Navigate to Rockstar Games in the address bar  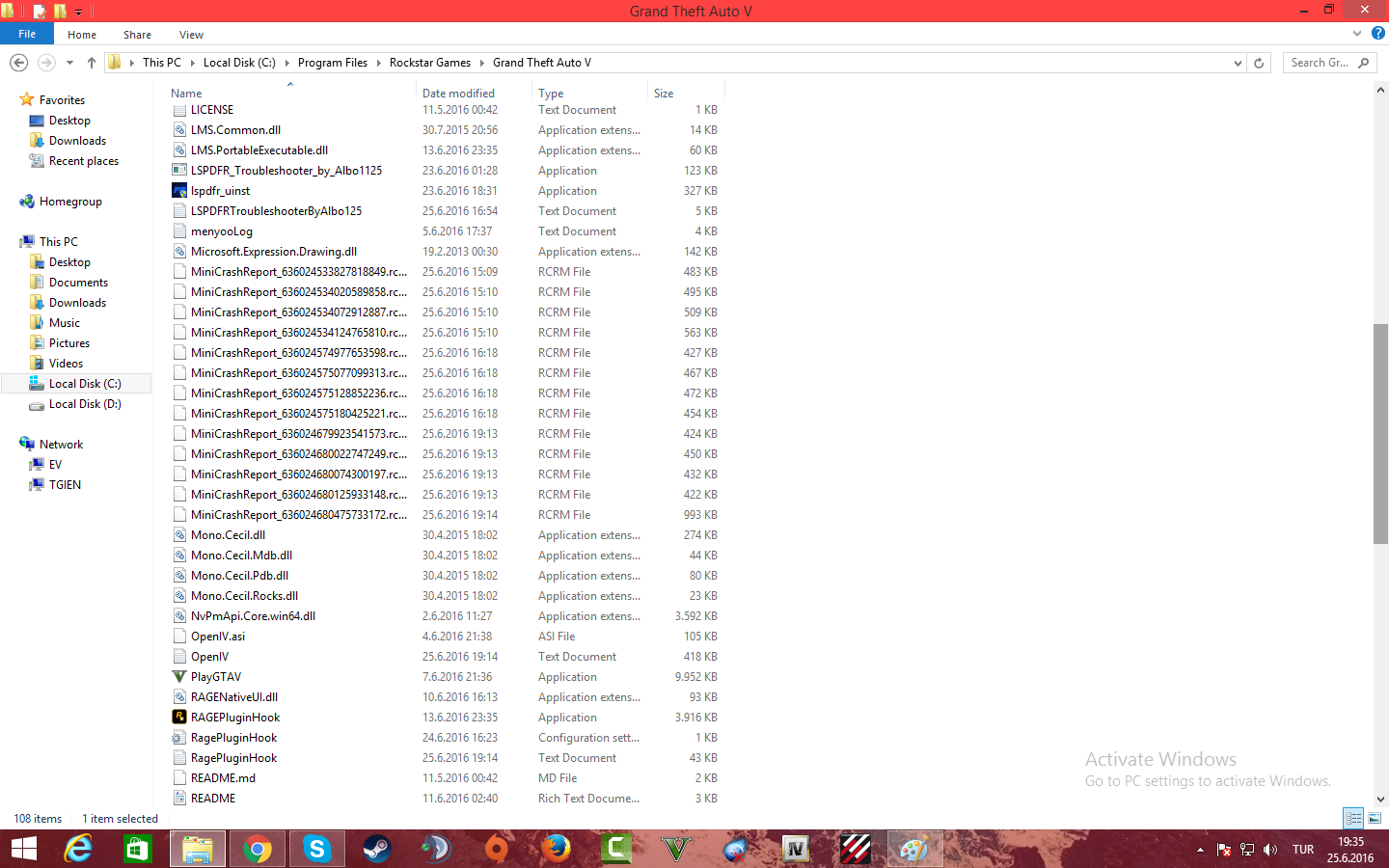tap(430, 63)
